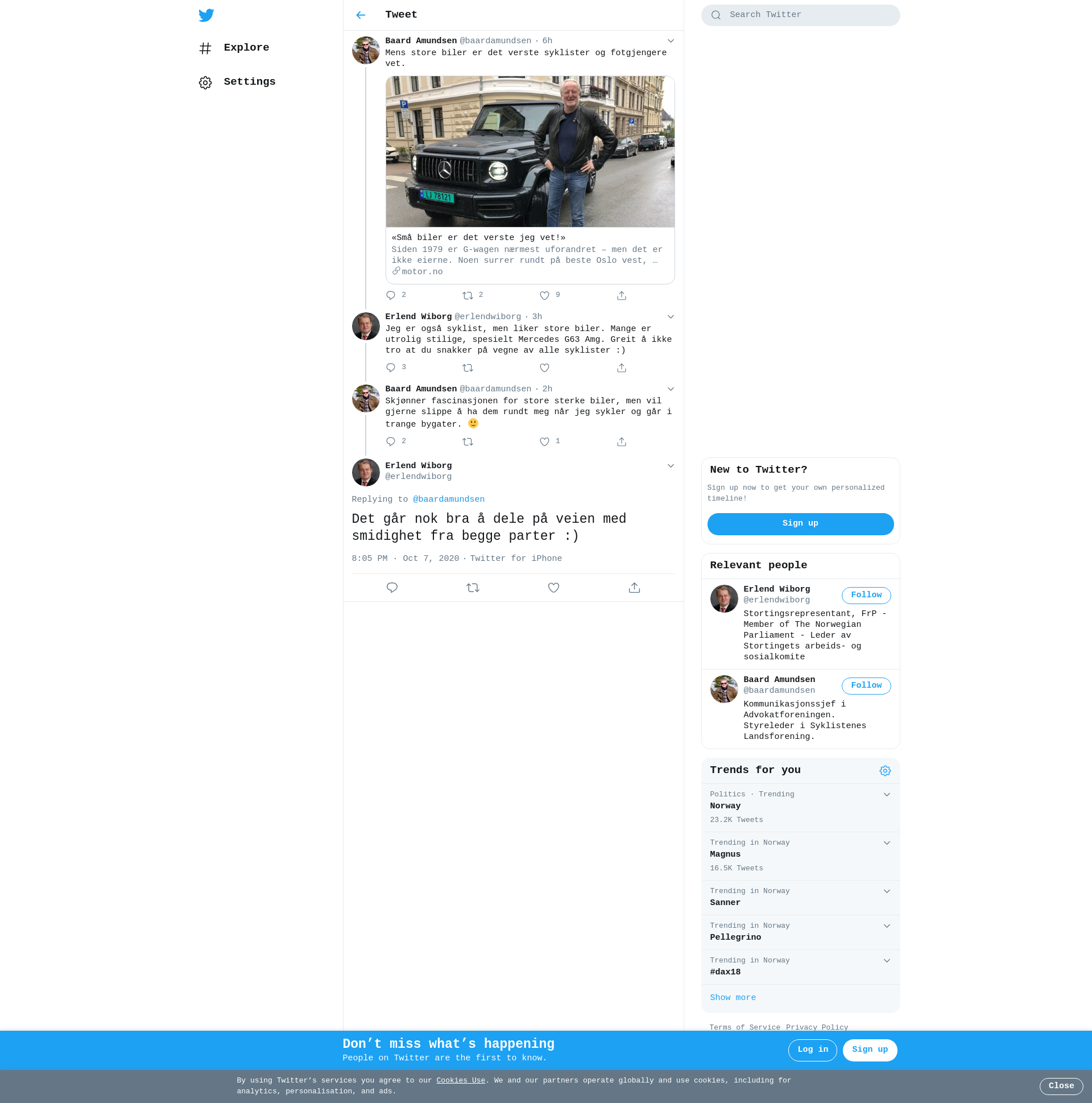Open the menu chevron on Baard's 6h tweet
This screenshot has height=1103, width=1092.
coord(671,40)
